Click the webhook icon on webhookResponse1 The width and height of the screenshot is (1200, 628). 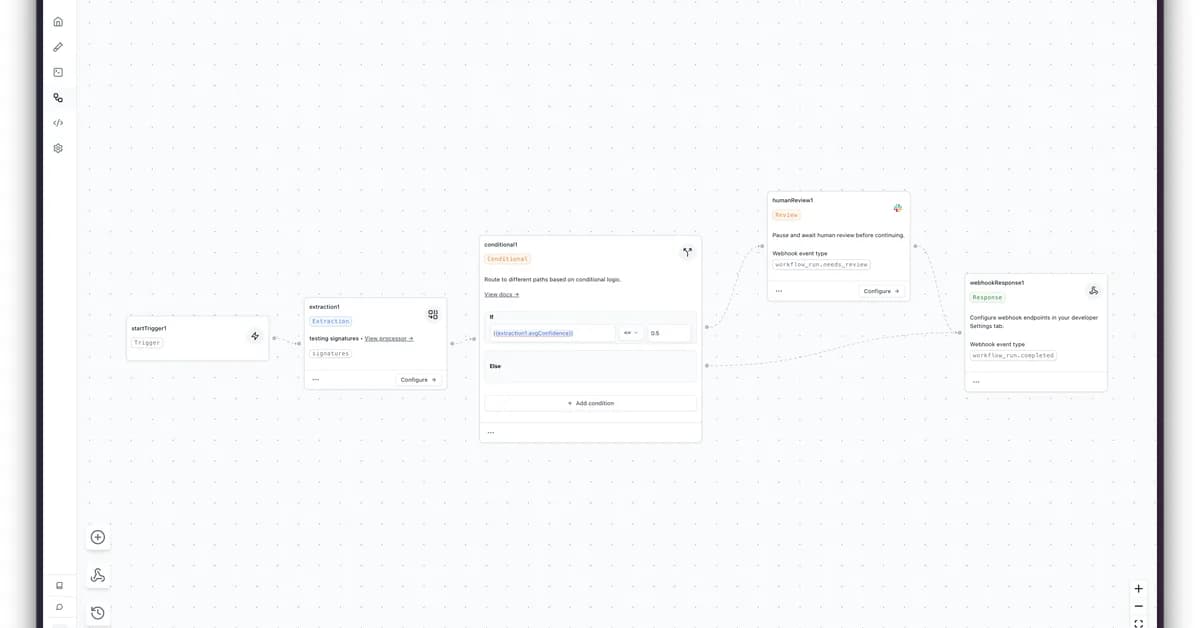point(1094,290)
